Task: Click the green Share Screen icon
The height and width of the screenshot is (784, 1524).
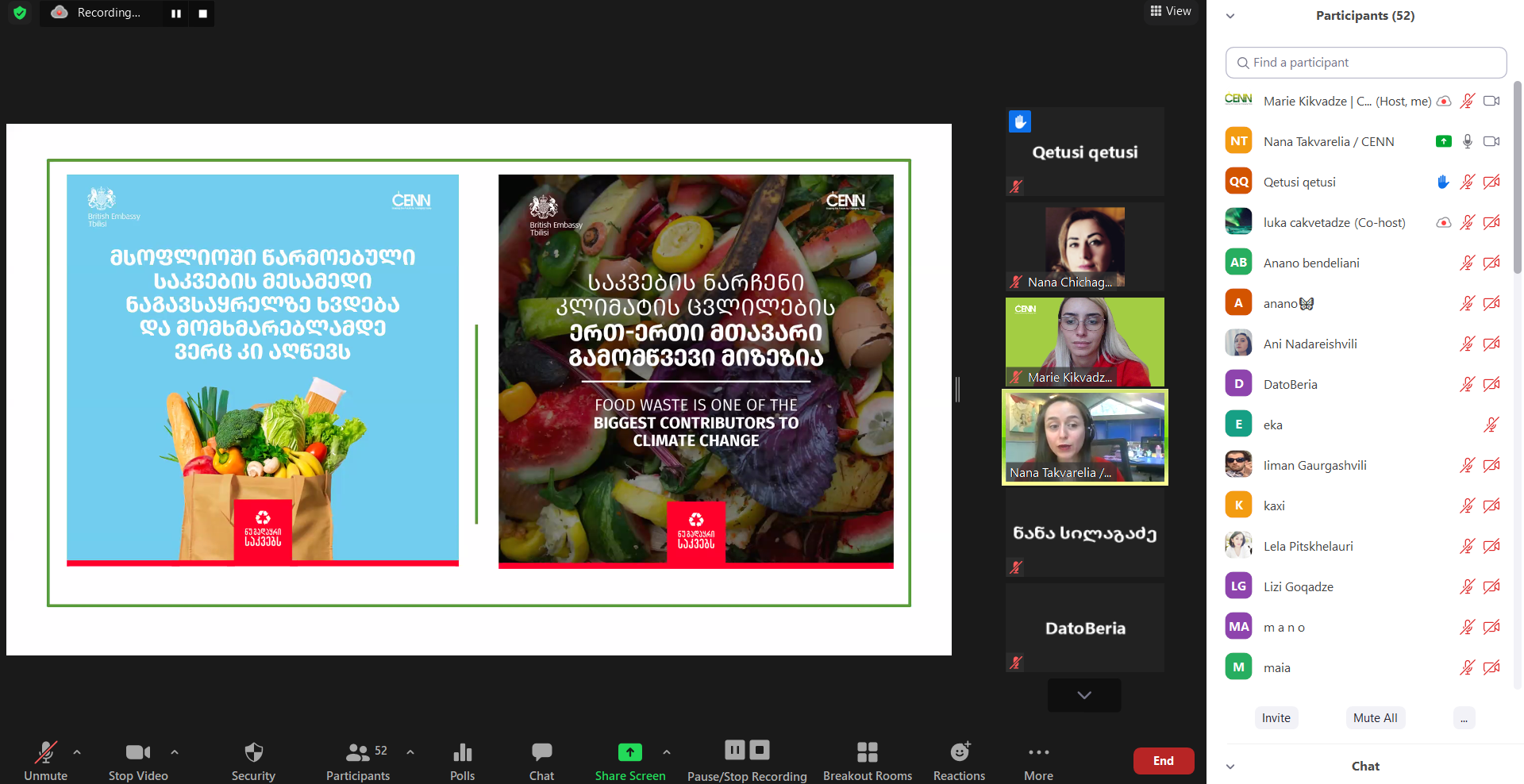Action: (x=629, y=752)
